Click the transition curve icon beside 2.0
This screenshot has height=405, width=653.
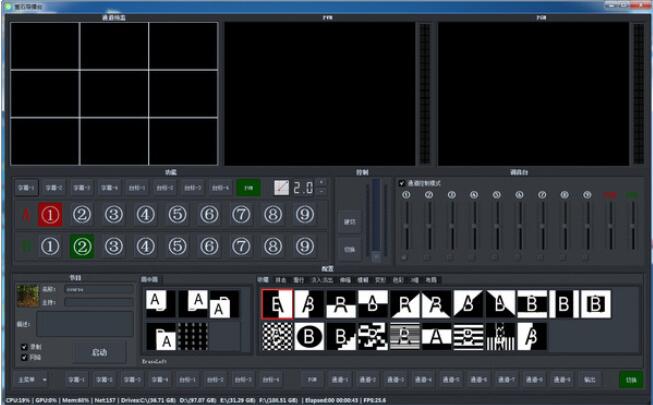point(281,187)
